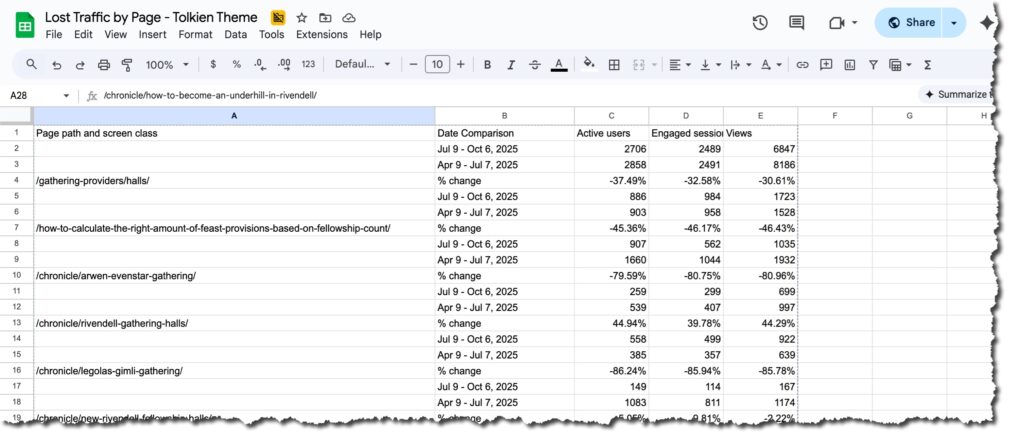
Task: Toggle bold formatting
Action: [487, 64]
